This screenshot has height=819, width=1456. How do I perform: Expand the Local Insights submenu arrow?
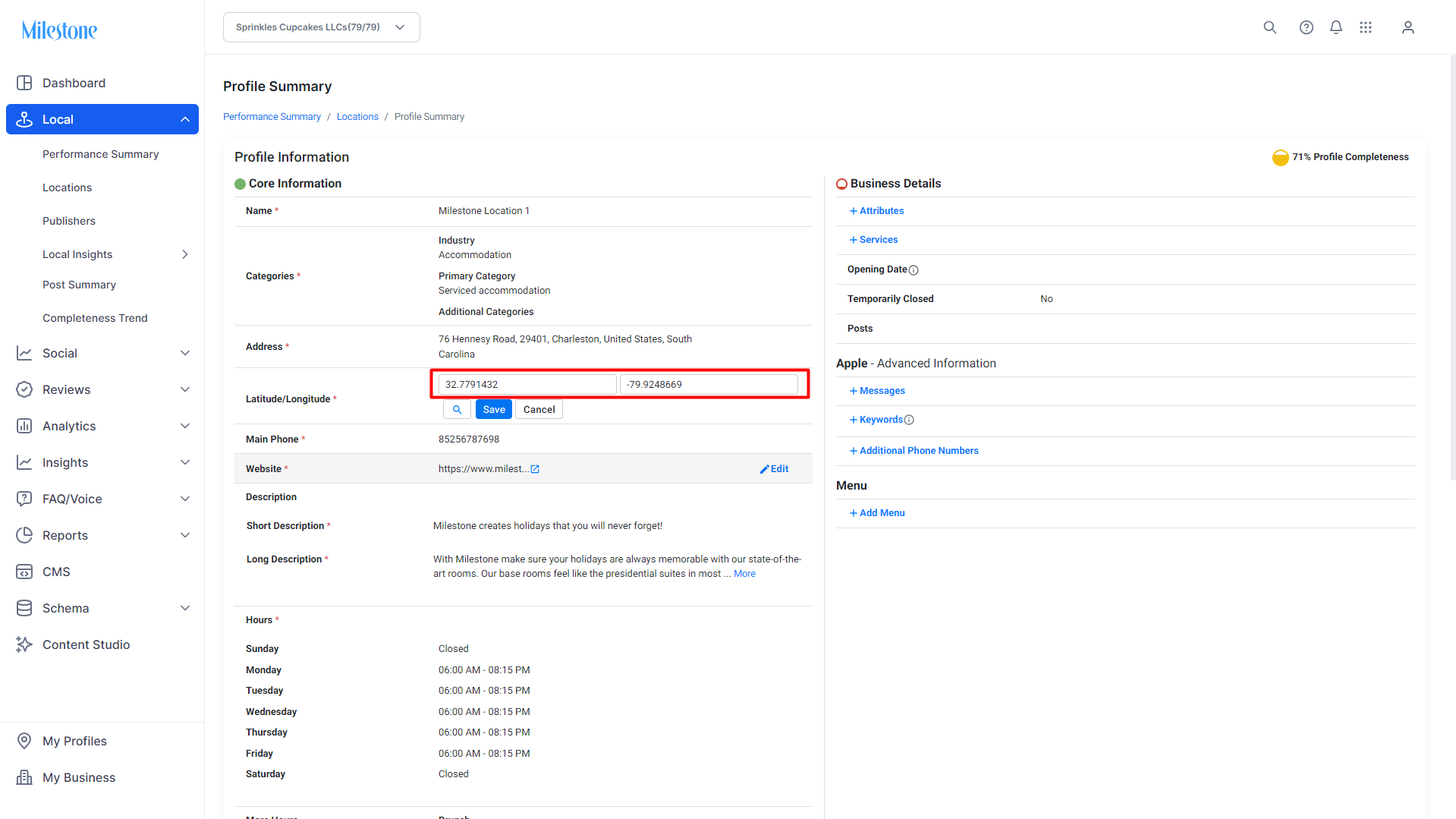185,254
